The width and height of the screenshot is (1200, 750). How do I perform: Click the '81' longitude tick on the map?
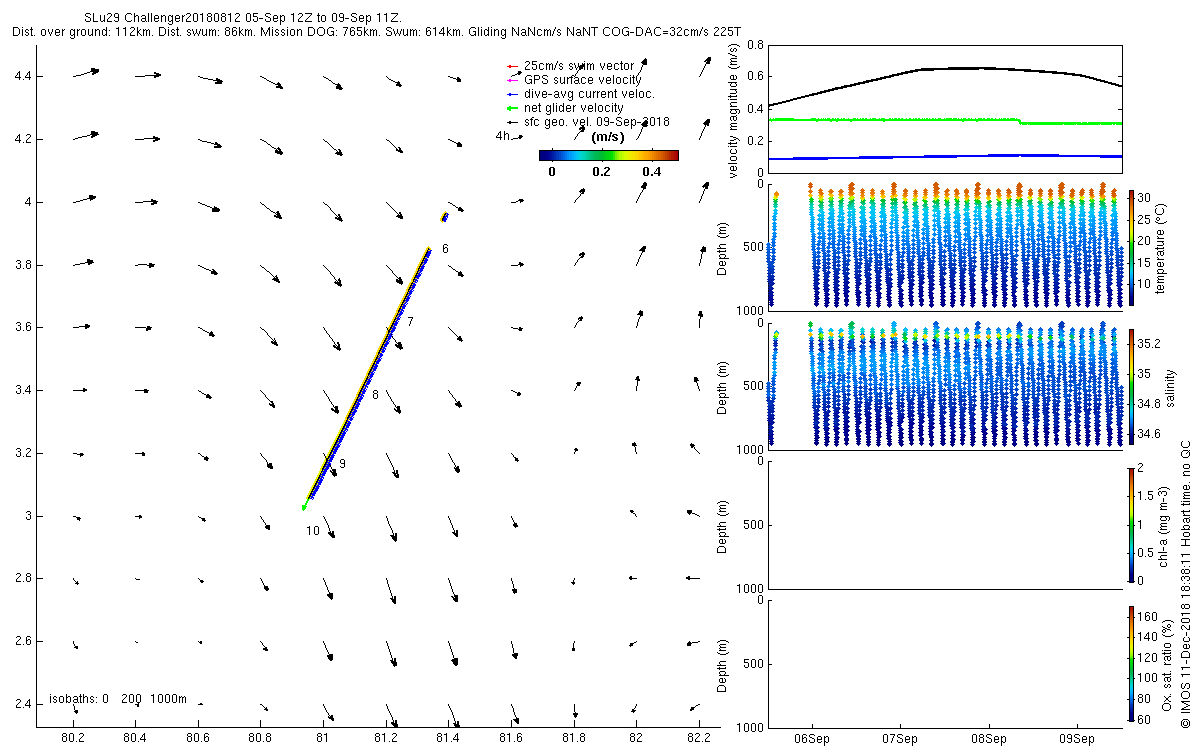tap(323, 738)
